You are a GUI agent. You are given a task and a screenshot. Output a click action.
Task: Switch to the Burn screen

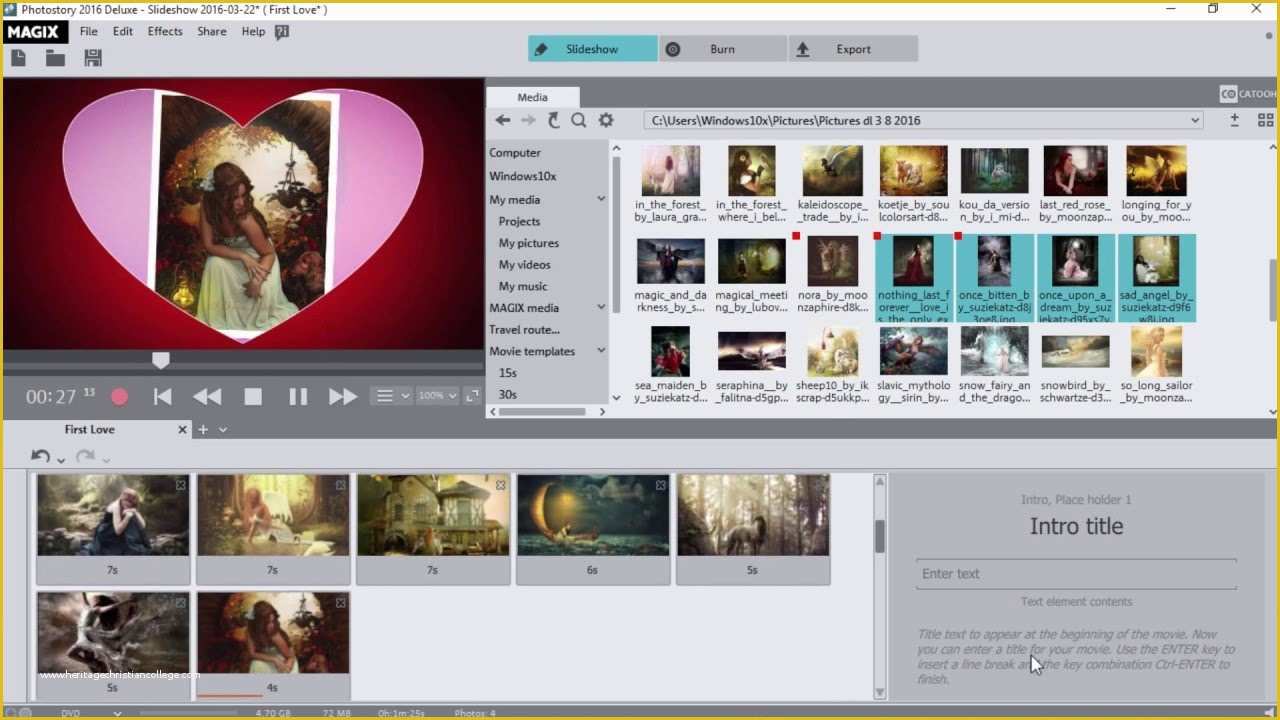pyautogui.click(x=723, y=49)
